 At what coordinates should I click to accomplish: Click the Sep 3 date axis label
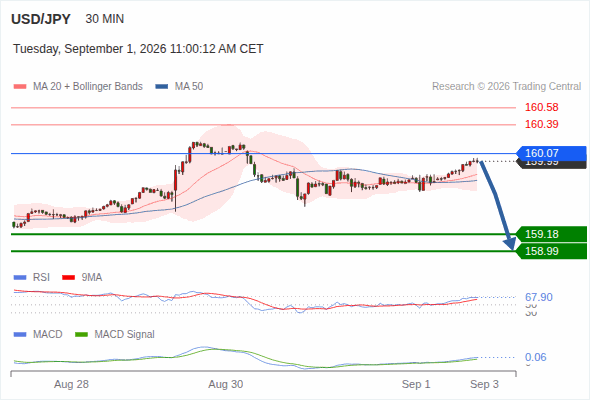484,384
